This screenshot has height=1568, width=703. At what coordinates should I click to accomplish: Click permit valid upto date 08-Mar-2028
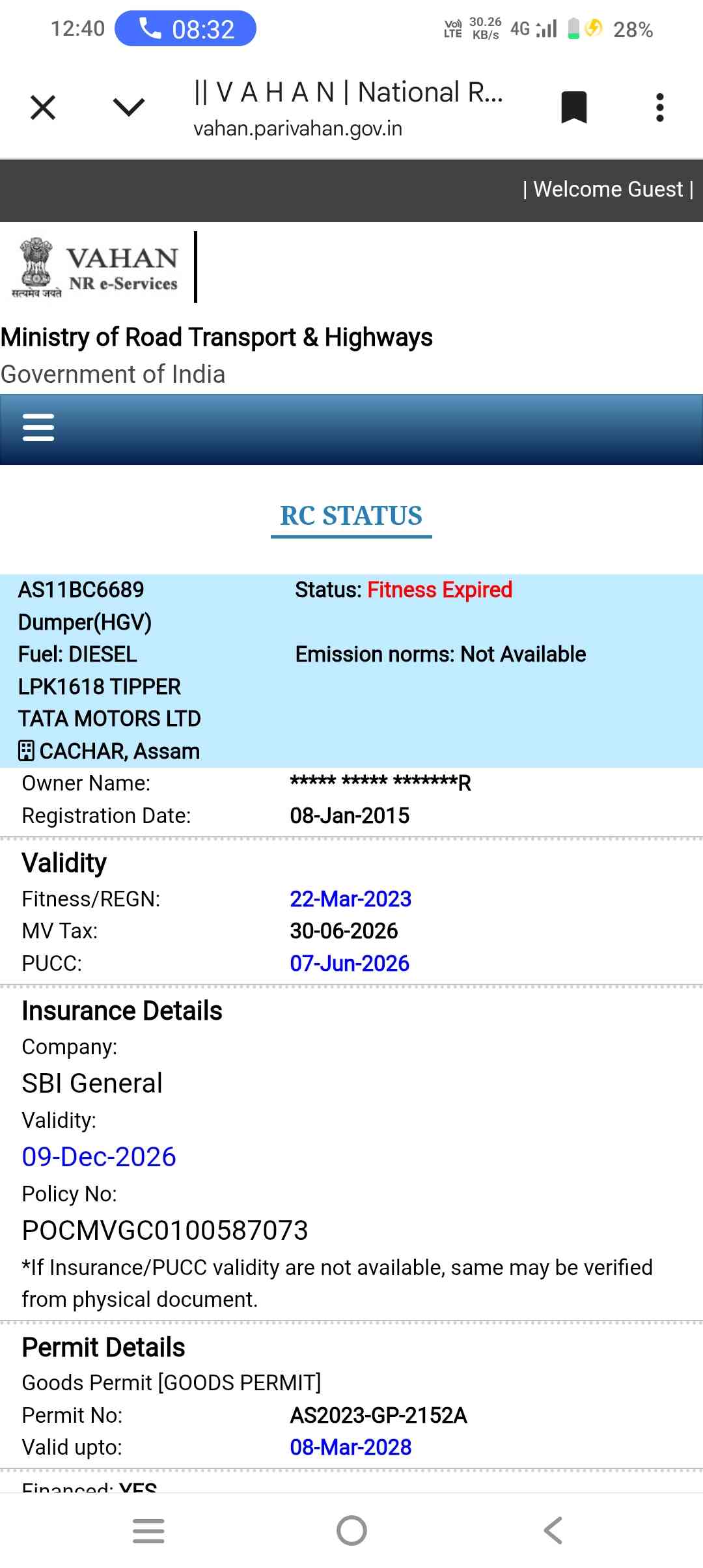pyautogui.click(x=350, y=1447)
